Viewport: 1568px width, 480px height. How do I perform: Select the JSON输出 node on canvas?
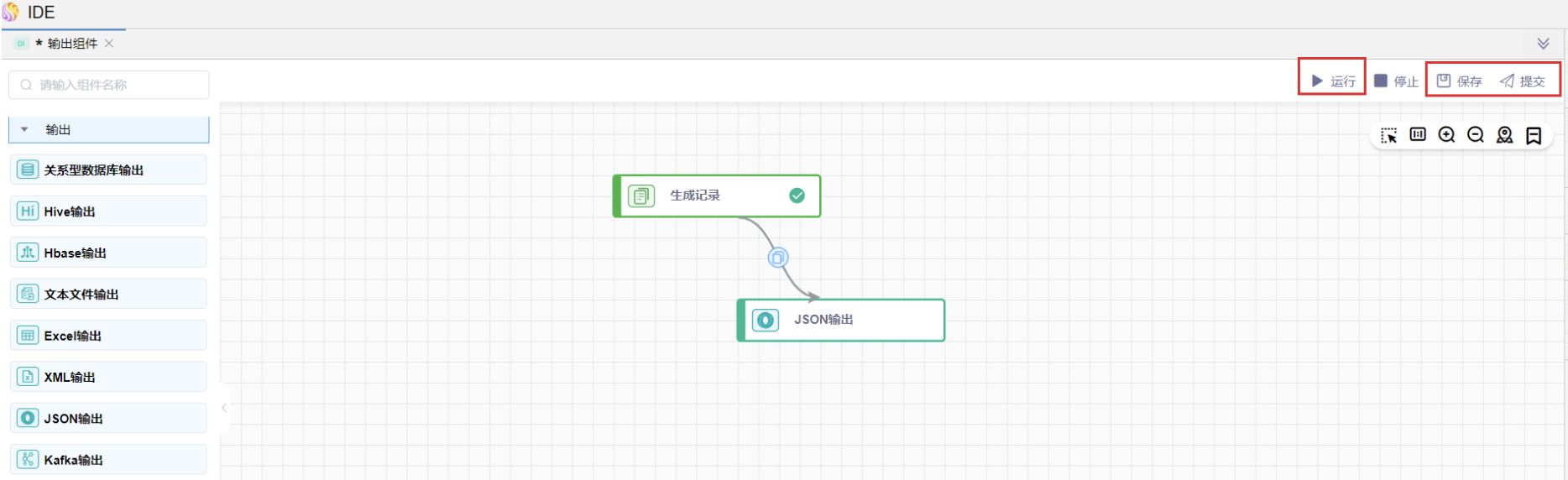[840, 320]
